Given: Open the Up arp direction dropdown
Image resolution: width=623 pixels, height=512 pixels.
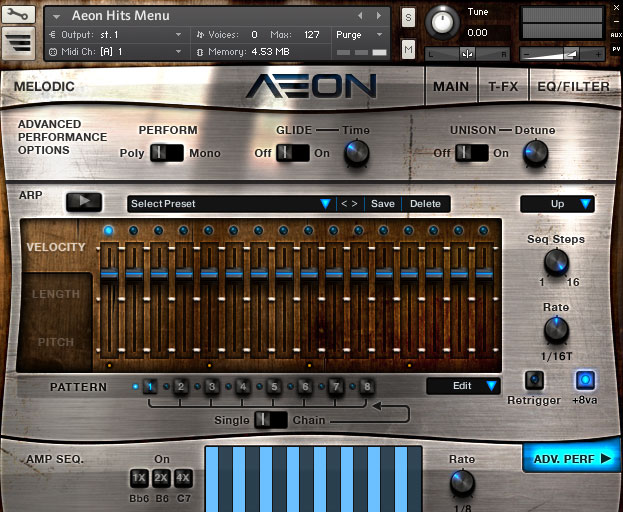Looking at the screenshot, I should [x=557, y=204].
